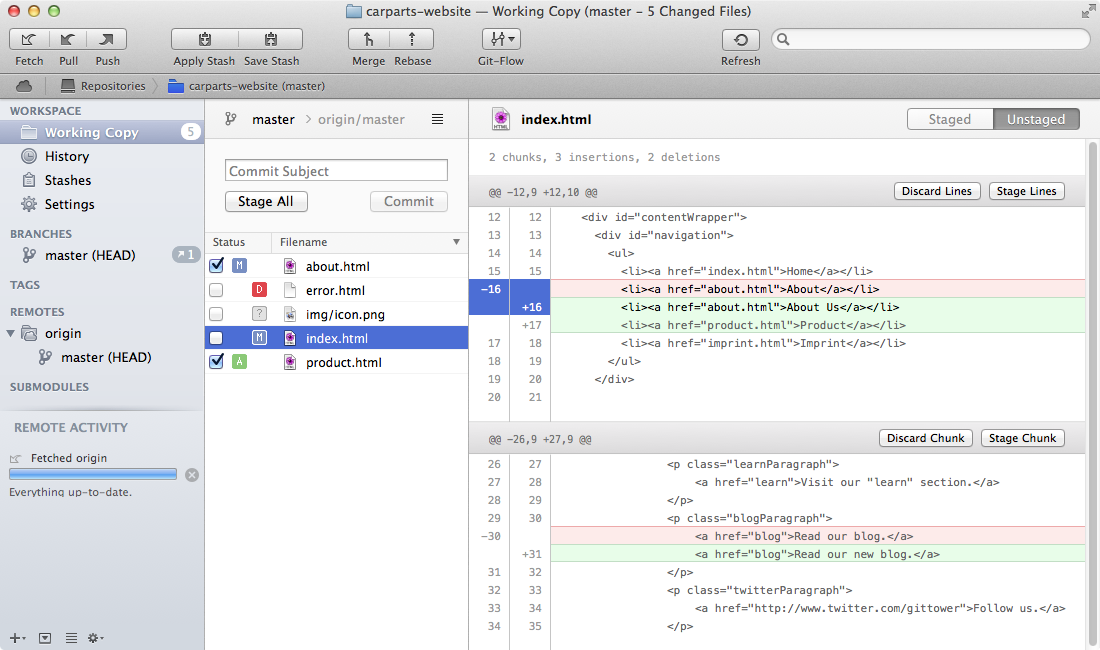Click the archive box icon at sidebar bottom

pyautogui.click(x=45, y=638)
